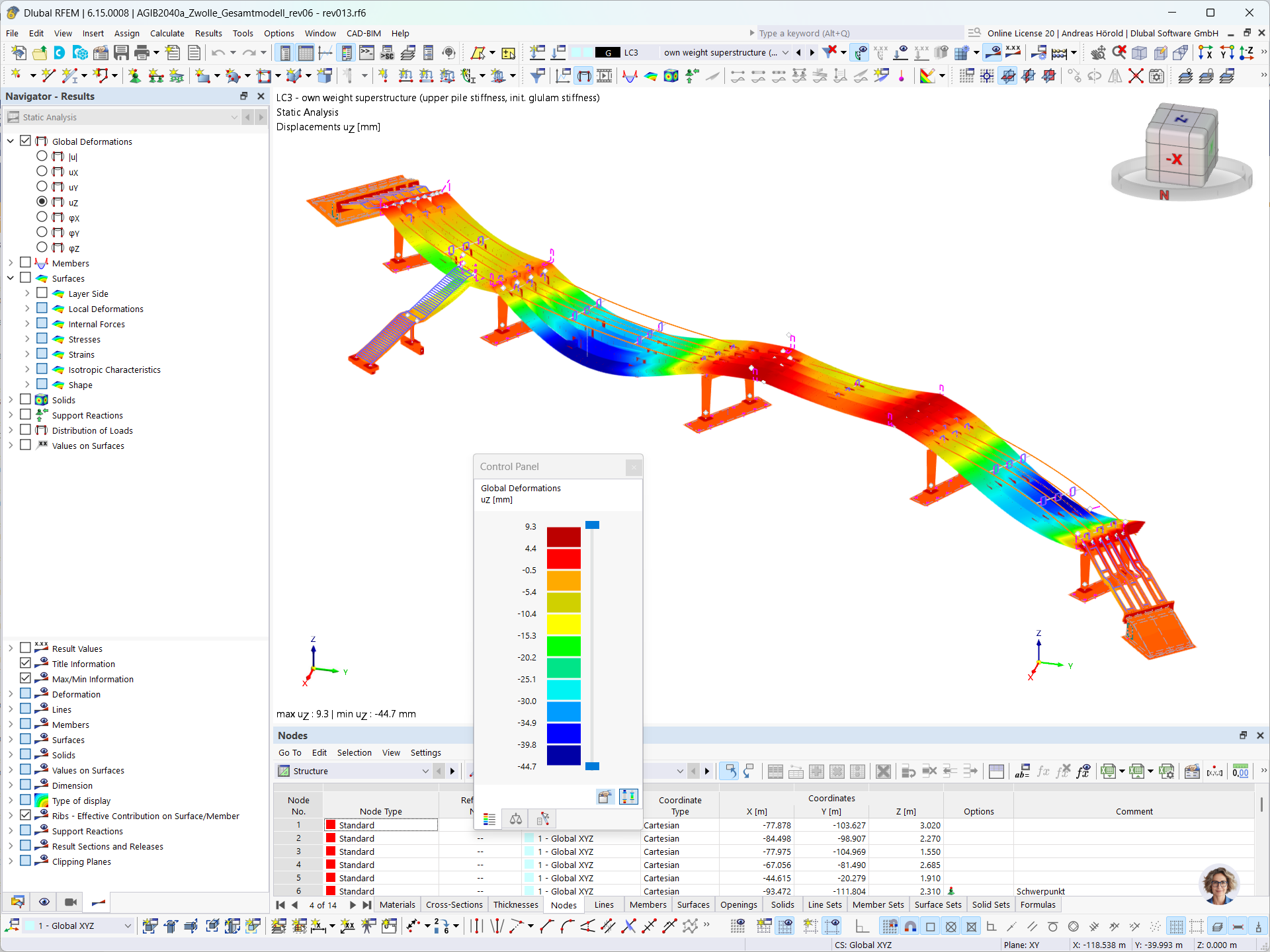Switch to the Materials tab
Screen dimensions: 1270x952
398,905
